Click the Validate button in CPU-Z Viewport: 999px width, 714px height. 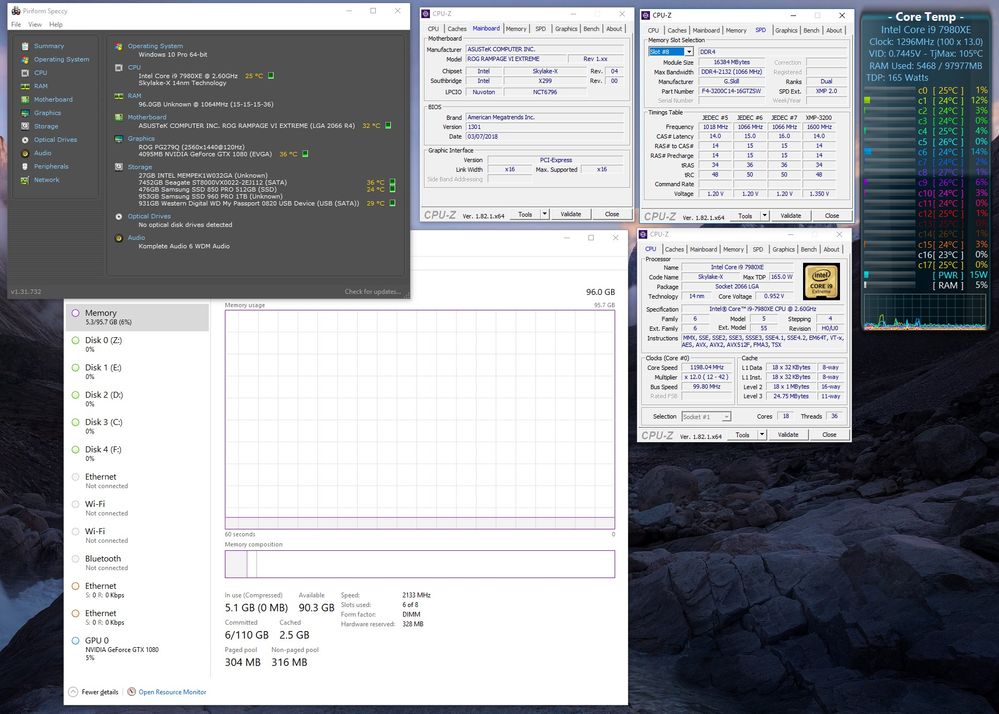(788, 434)
